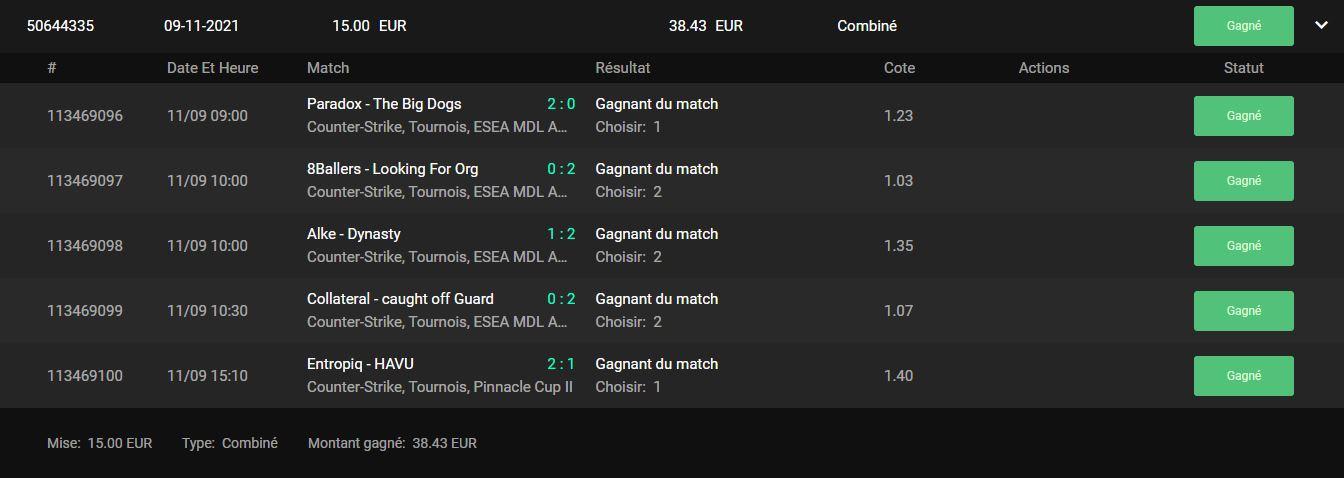The width and height of the screenshot is (1344, 478).
Task: Select the Cote column header
Action: [899, 68]
